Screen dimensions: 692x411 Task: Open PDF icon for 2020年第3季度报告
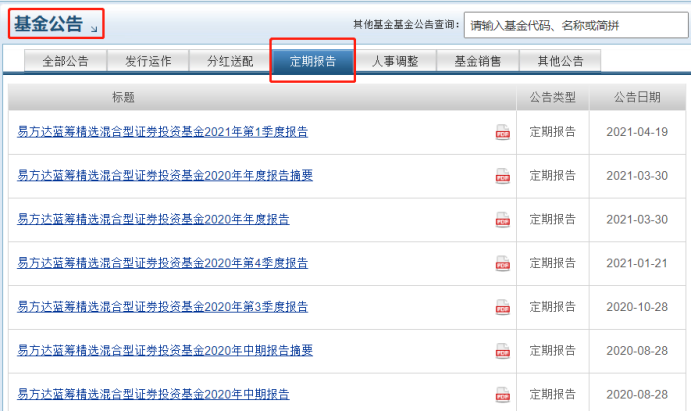503,307
